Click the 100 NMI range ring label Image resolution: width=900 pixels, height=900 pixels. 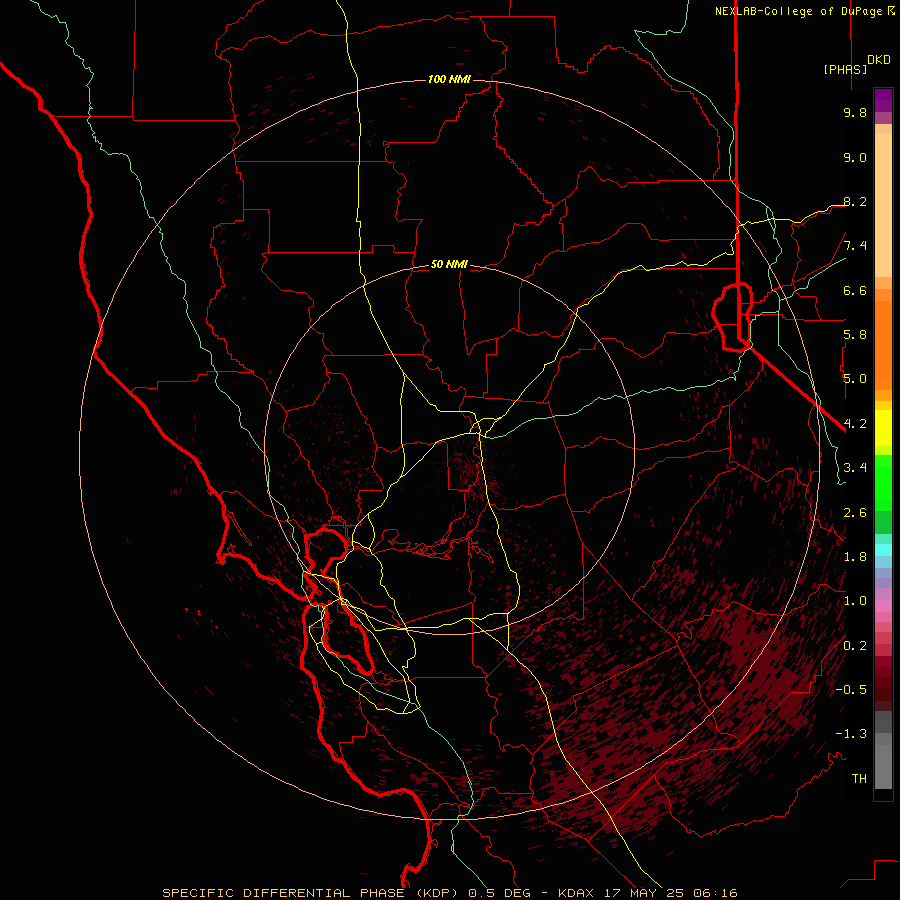449,79
